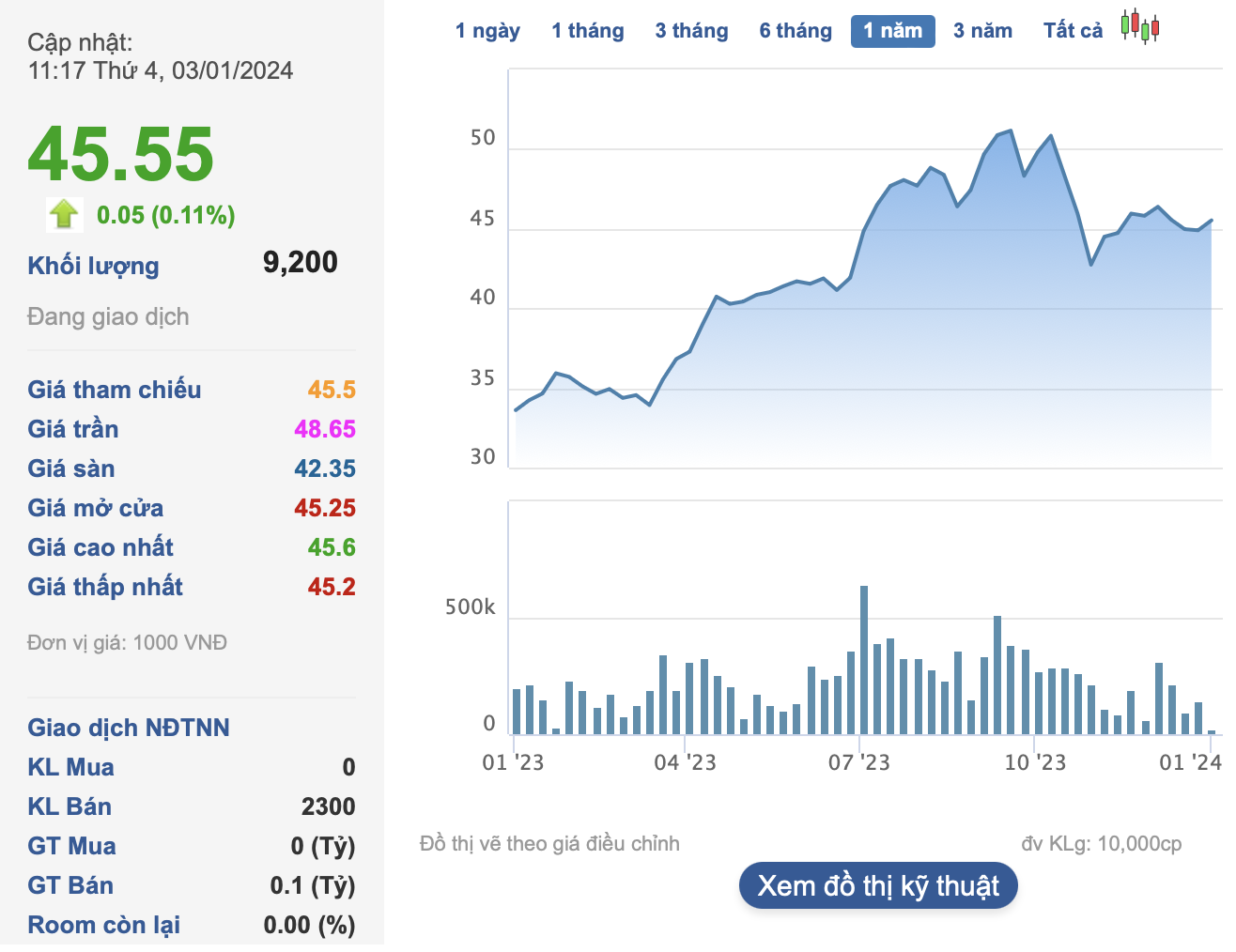1236x952 pixels.
Task: Click Room còn lại value 0.00 (%)
Action: tap(310, 925)
